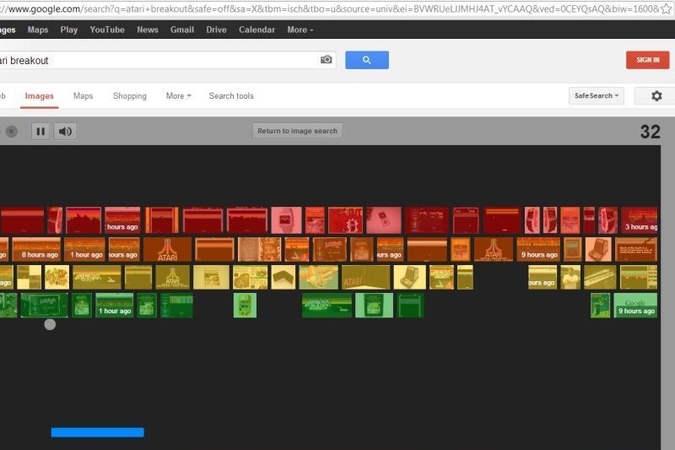
Task: Click the gray bouncing ball
Action: pyautogui.click(x=50, y=324)
